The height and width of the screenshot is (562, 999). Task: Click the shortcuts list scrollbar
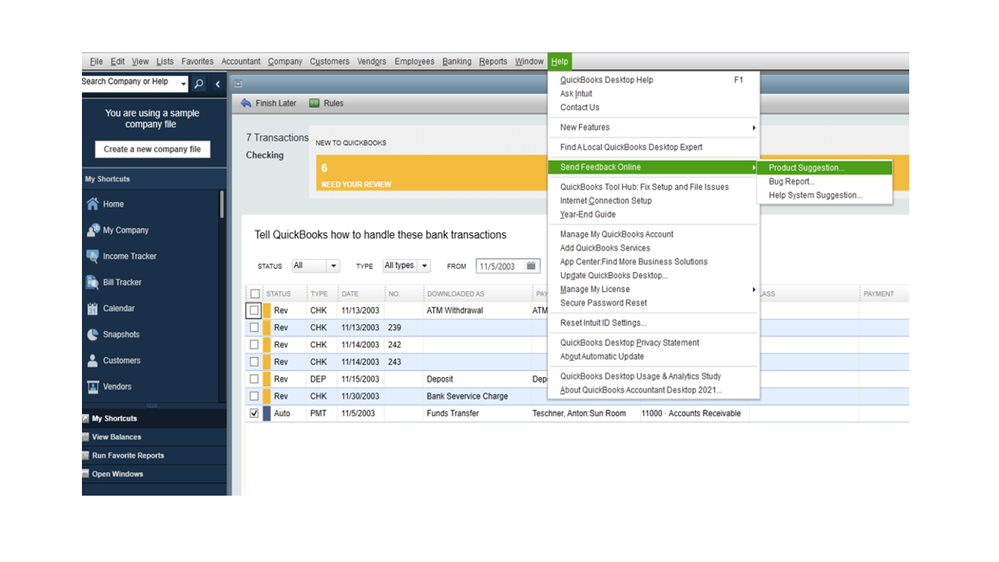tap(221, 204)
